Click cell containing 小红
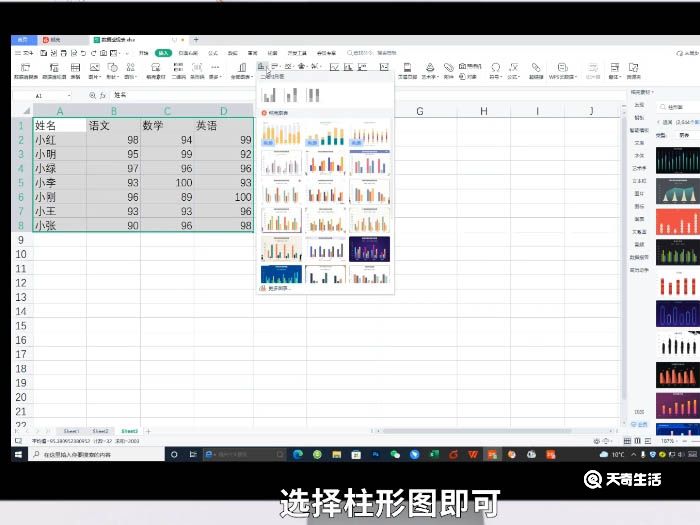Image resolution: width=700 pixels, height=525 pixels. [x=60, y=140]
